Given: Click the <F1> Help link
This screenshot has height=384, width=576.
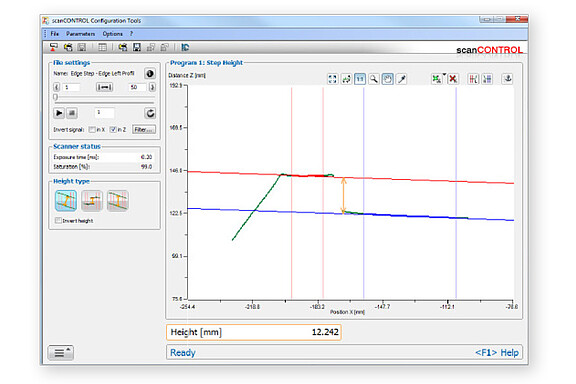Looking at the screenshot, I should pyautogui.click(x=497, y=353).
